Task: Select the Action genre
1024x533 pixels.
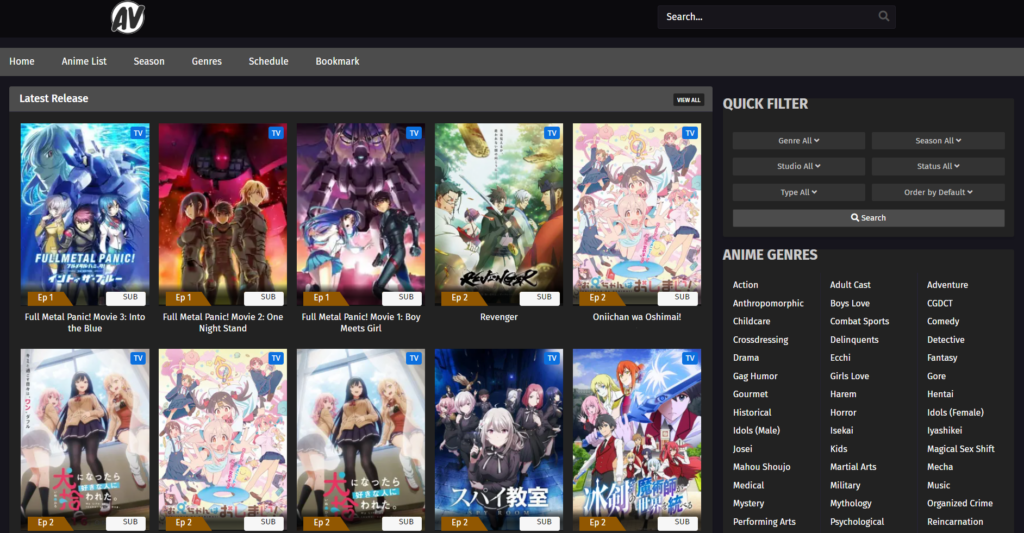Action: pyautogui.click(x=745, y=285)
